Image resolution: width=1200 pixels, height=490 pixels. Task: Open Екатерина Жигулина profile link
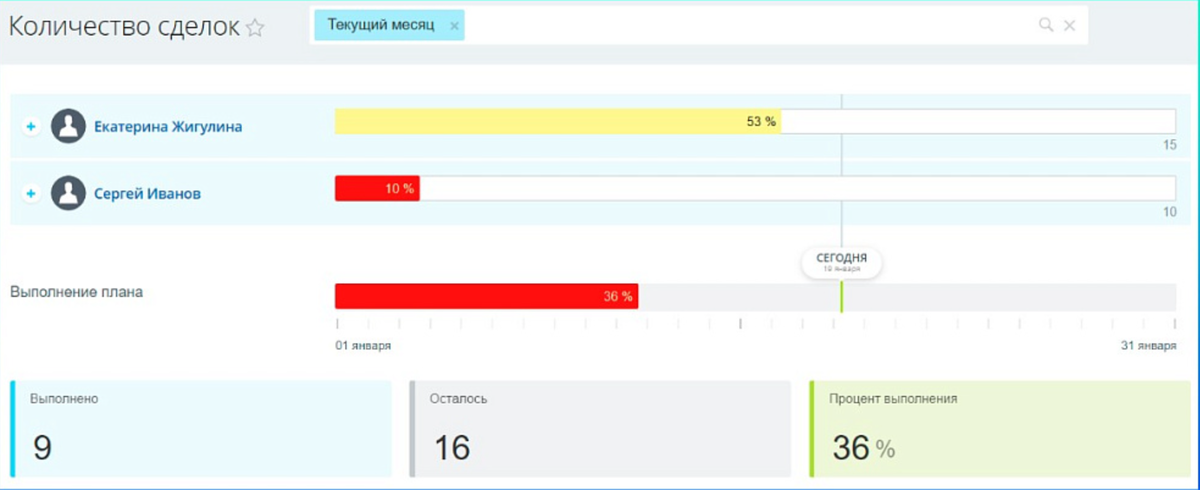[168, 127]
